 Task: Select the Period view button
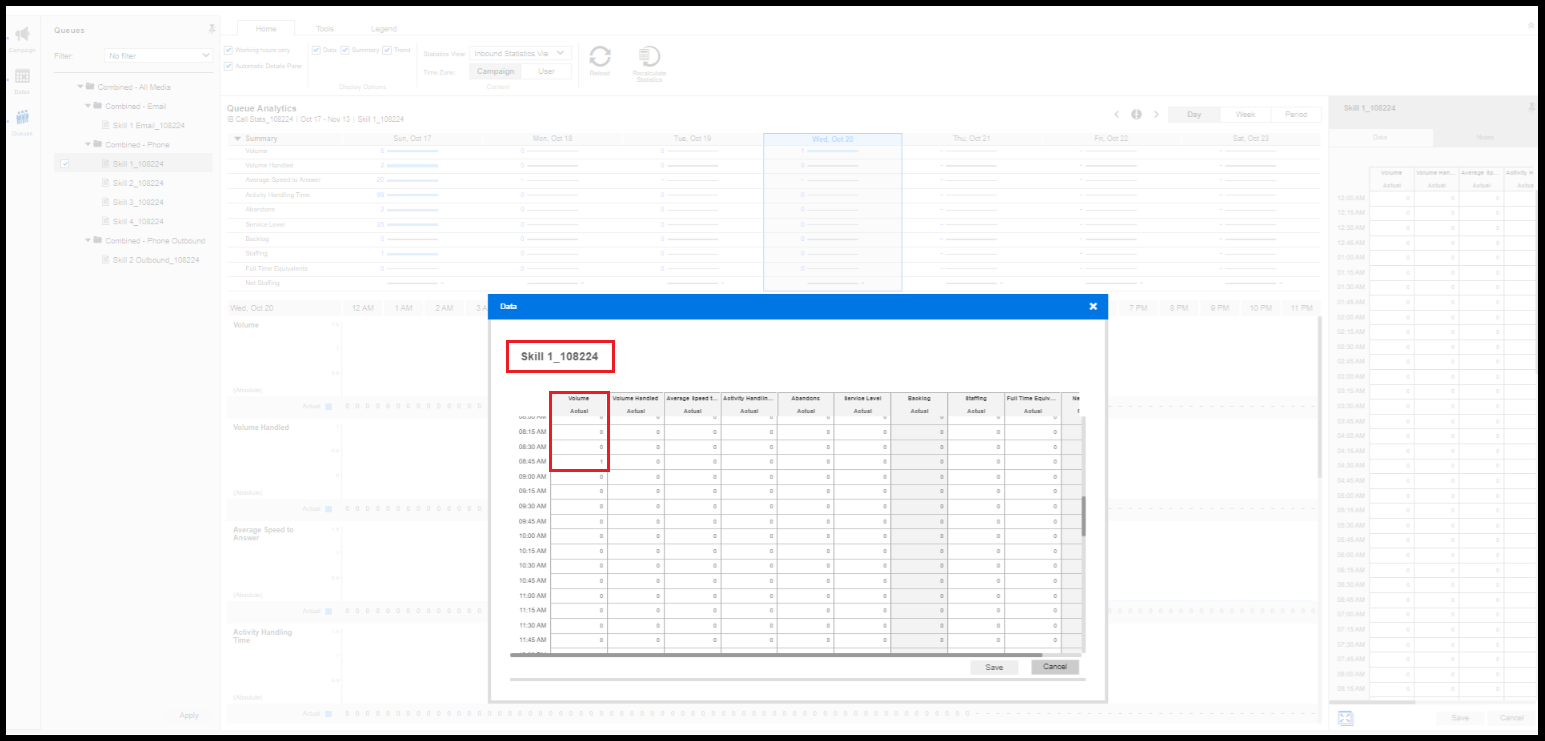[x=1296, y=114]
